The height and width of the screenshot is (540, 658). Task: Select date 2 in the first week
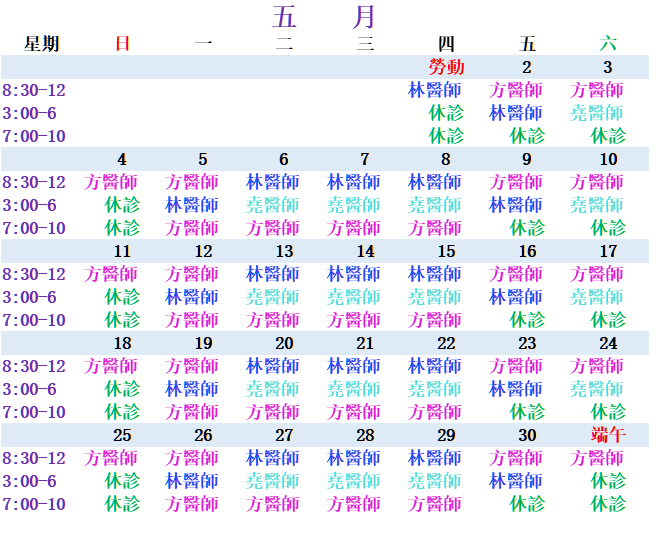[527, 67]
